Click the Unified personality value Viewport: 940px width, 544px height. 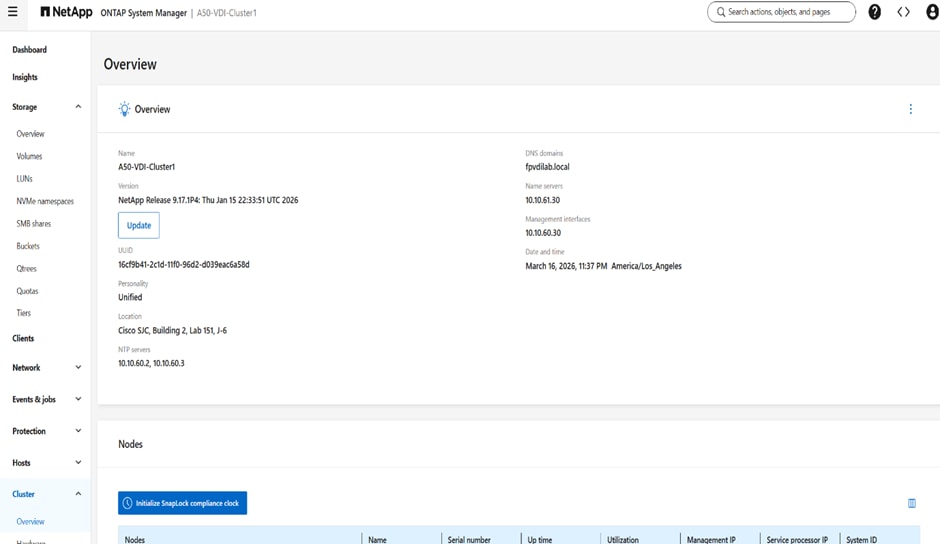coord(130,297)
